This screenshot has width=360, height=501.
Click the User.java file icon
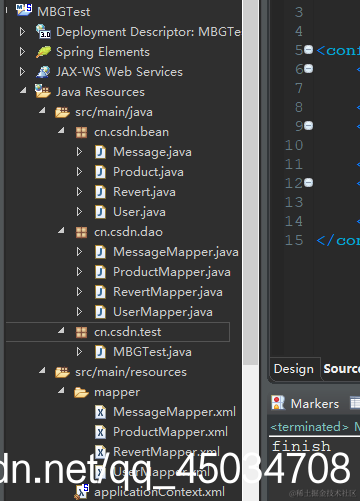pyautogui.click(x=100, y=212)
